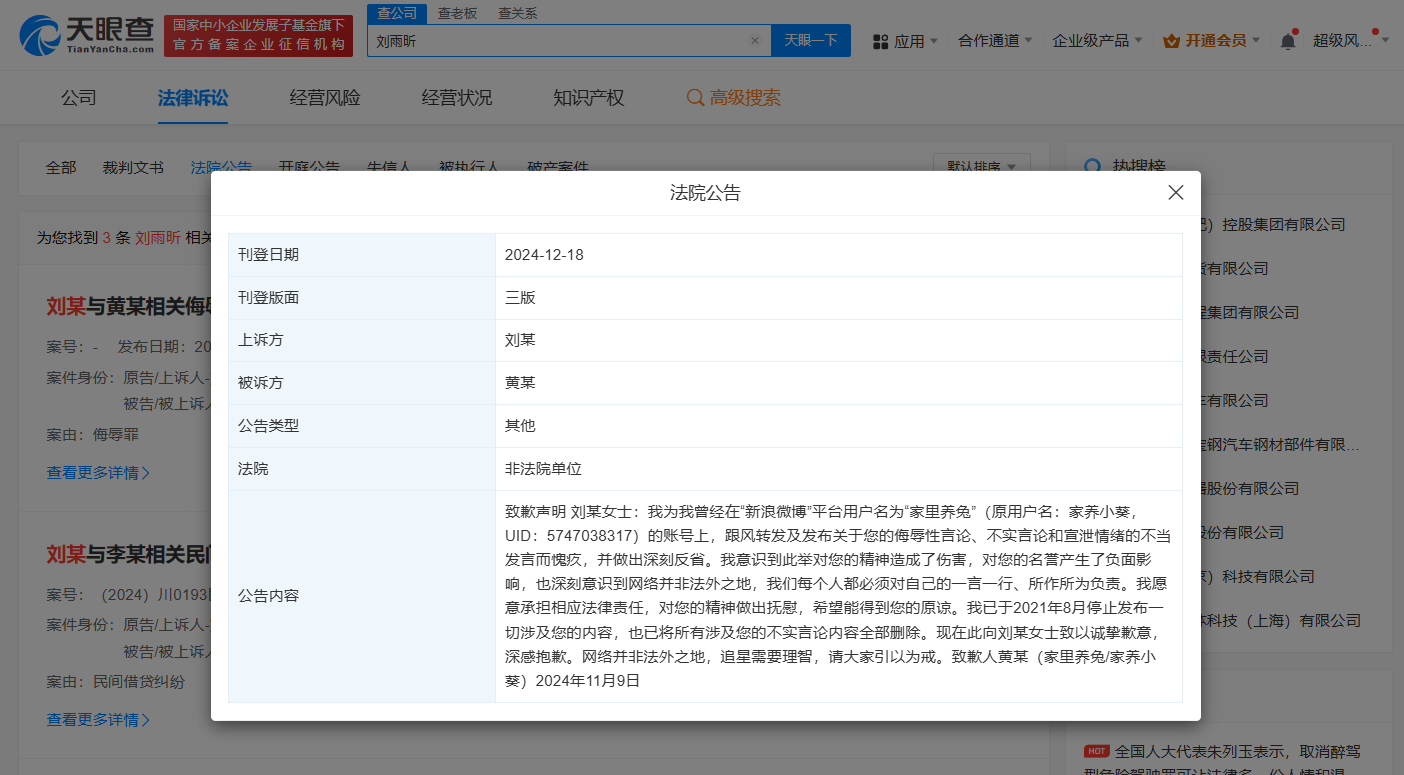1404x775 pixels.
Task: Click the 高级搜索 magnifier icon
Action: click(695, 98)
